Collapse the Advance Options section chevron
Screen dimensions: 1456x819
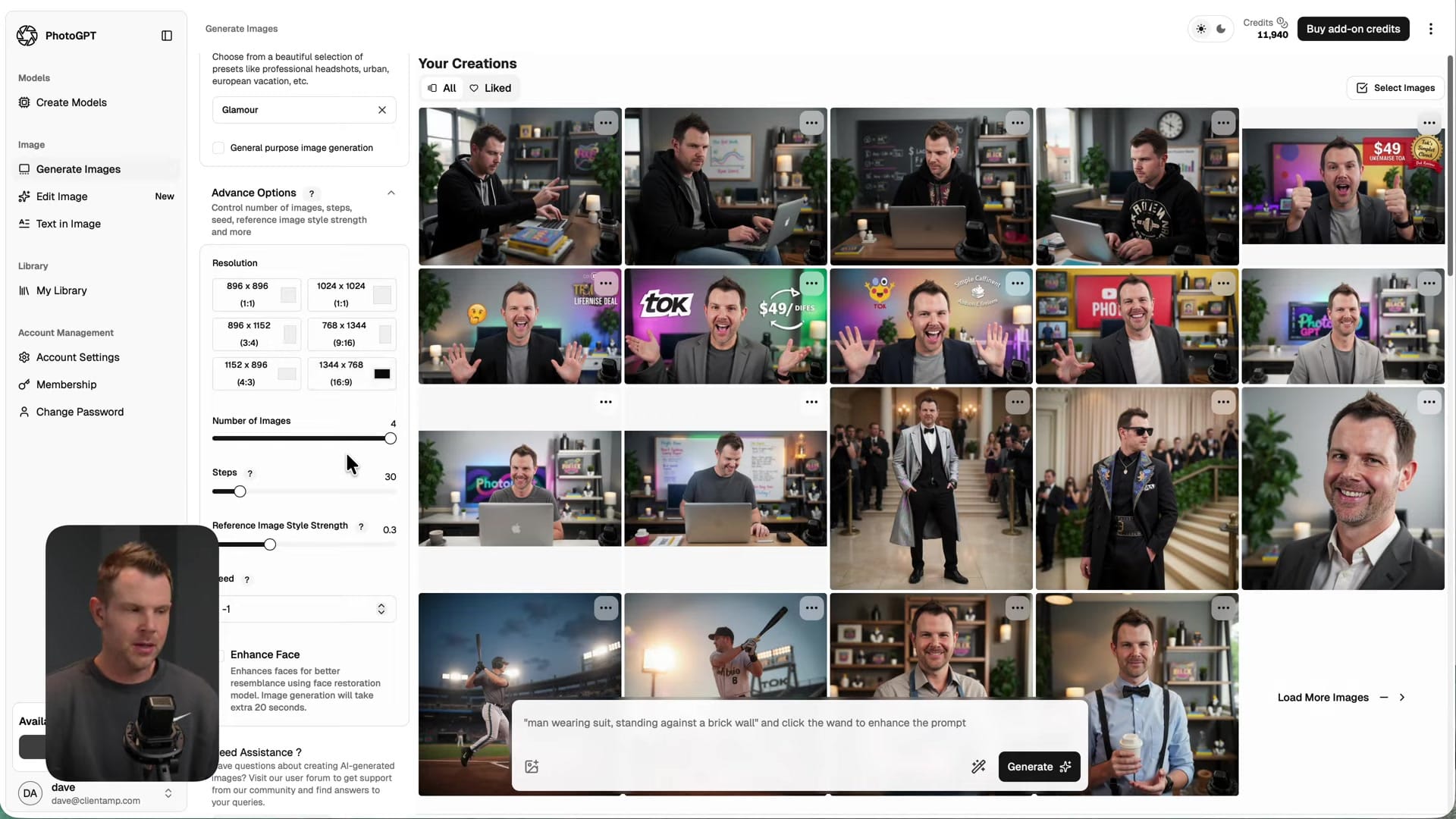pyautogui.click(x=391, y=193)
